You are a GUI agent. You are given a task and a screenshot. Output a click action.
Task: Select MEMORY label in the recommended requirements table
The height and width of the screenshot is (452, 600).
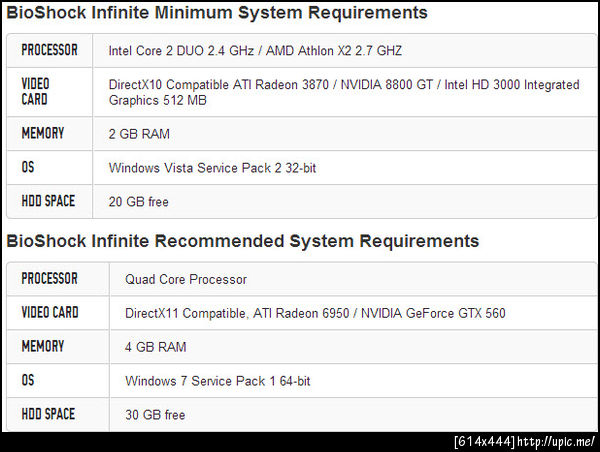pyautogui.click(x=42, y=346)
